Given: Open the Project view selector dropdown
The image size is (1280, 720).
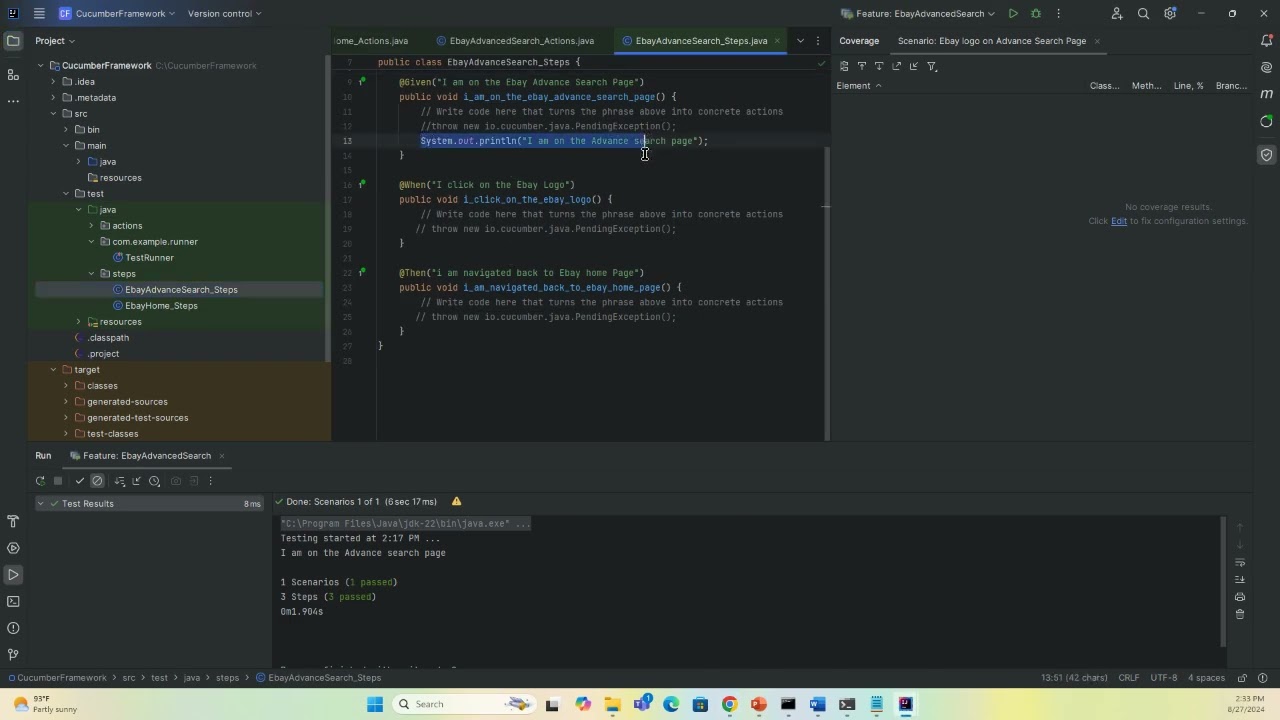Looking at the screenshot, I should click(x=55, y=41).
